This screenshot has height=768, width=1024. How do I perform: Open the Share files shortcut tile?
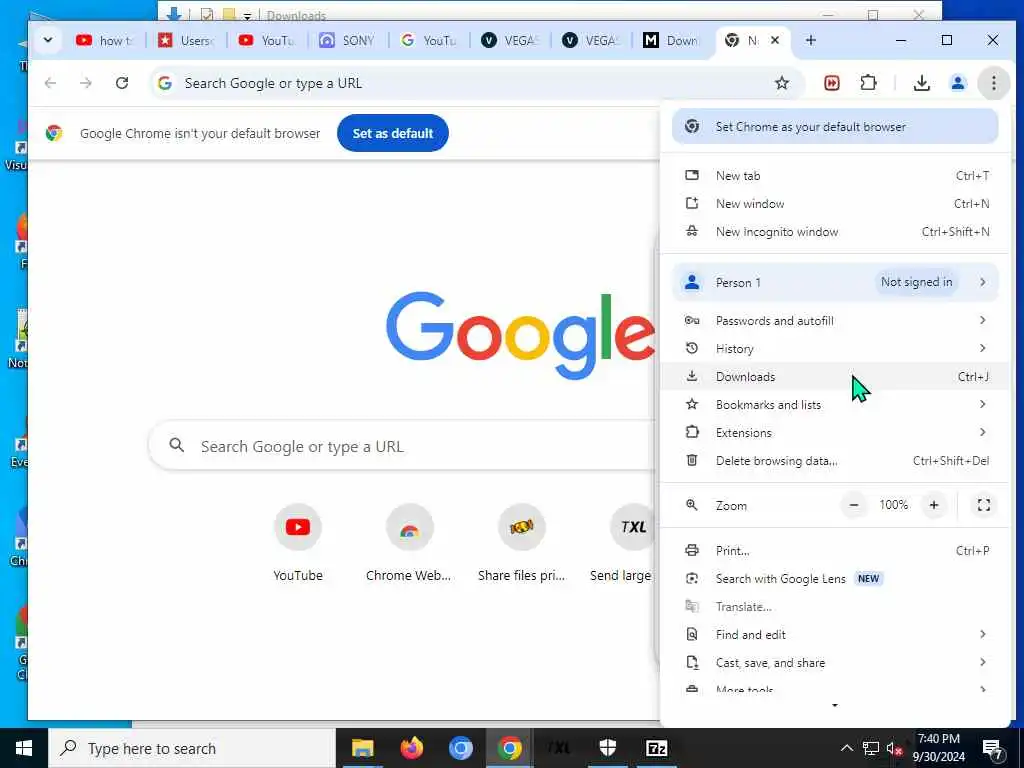(x=521, y=543)
